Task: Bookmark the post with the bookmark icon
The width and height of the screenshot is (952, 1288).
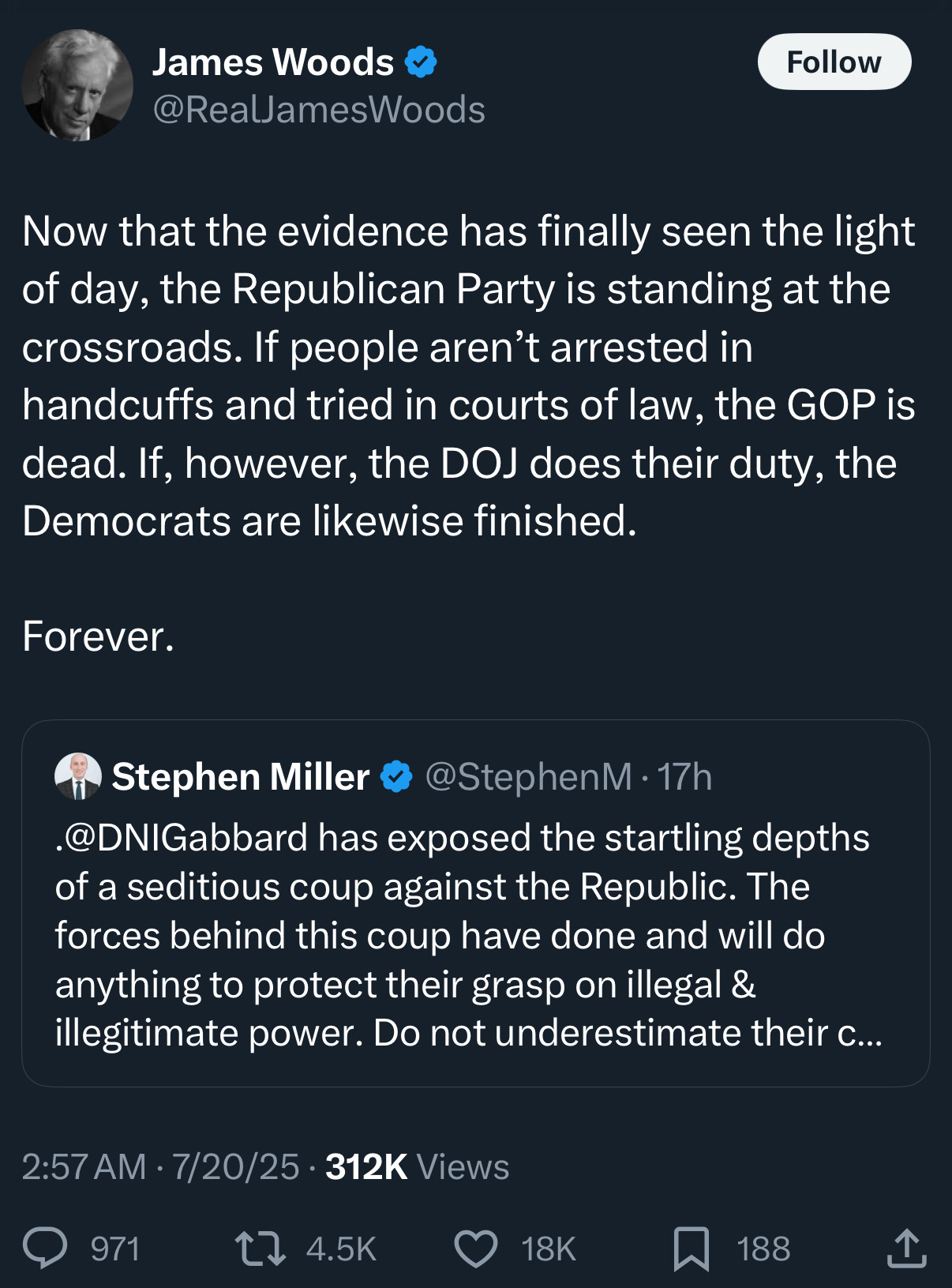Action: pos(692,1249)
